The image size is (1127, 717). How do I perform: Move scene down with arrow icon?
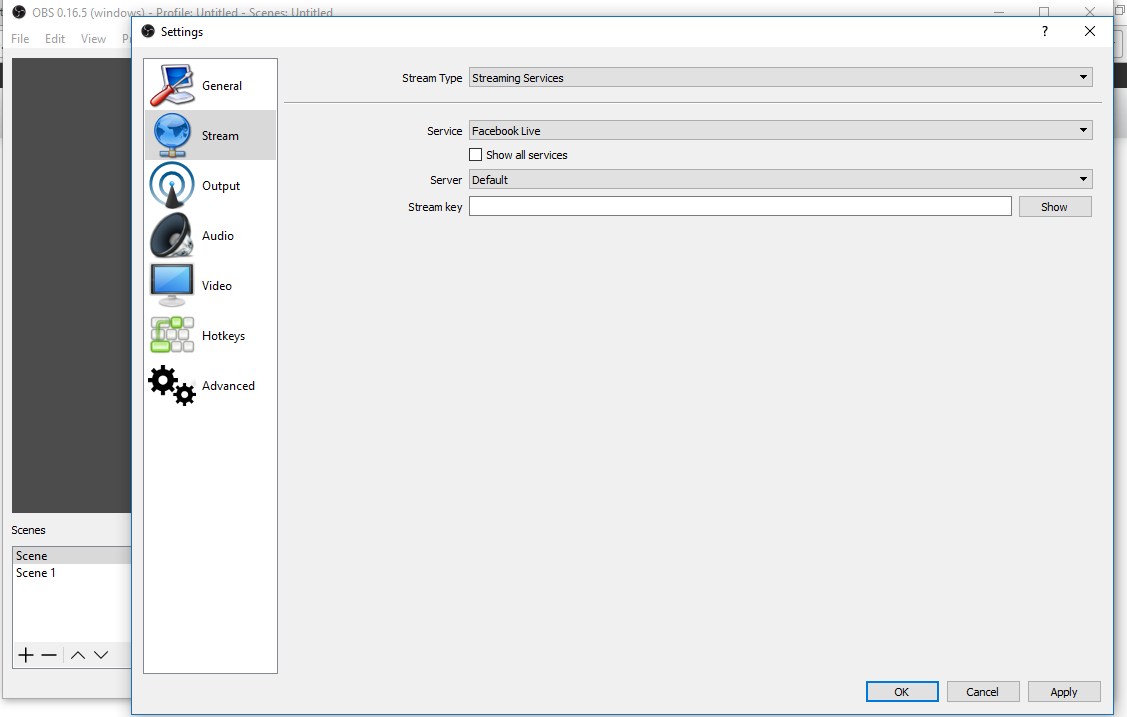pyautogui.click(x=101, y=655)
